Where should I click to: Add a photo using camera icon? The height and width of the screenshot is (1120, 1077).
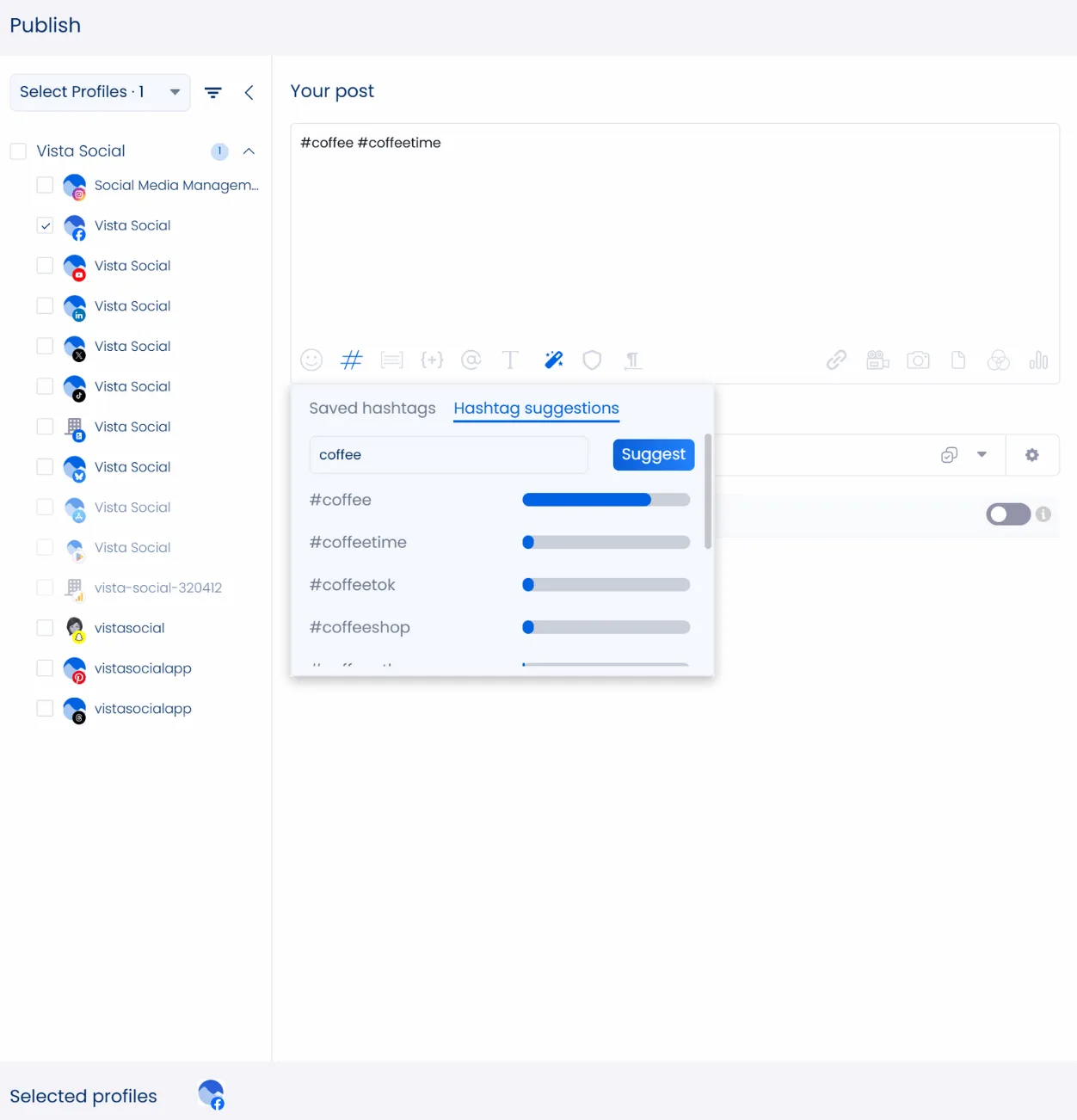[918, 360]
